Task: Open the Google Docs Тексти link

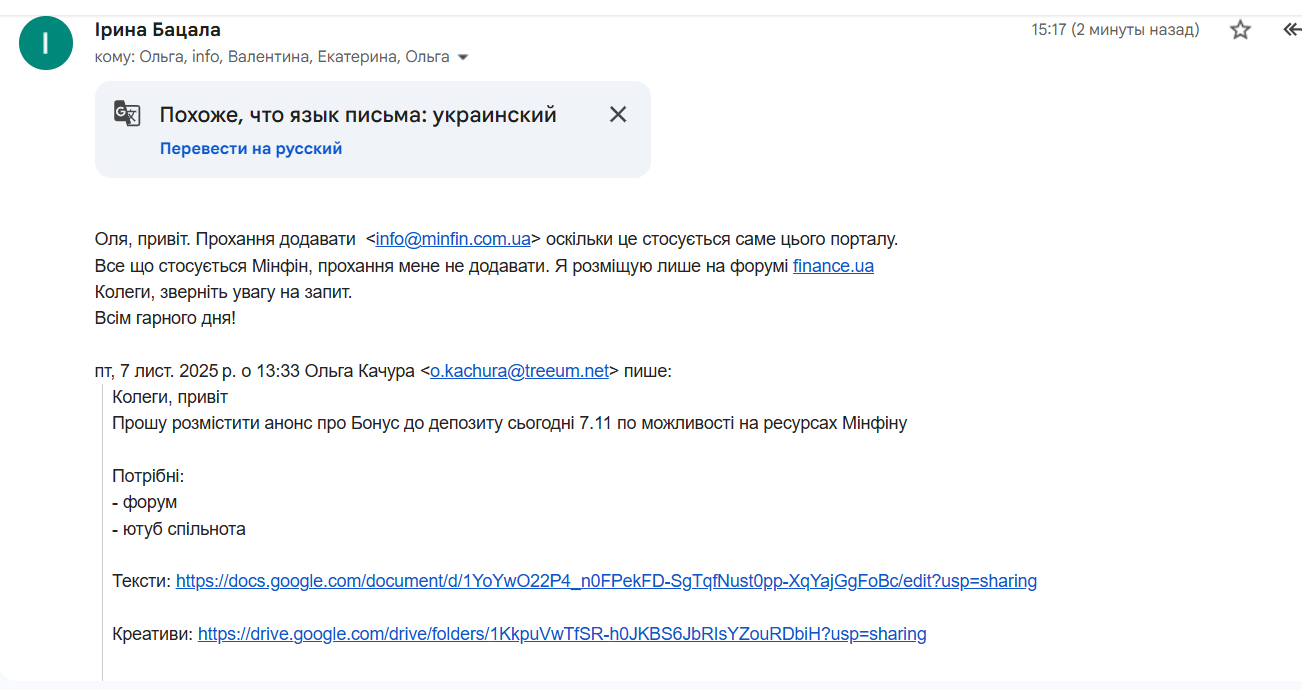Action: [x=606, y=581]
